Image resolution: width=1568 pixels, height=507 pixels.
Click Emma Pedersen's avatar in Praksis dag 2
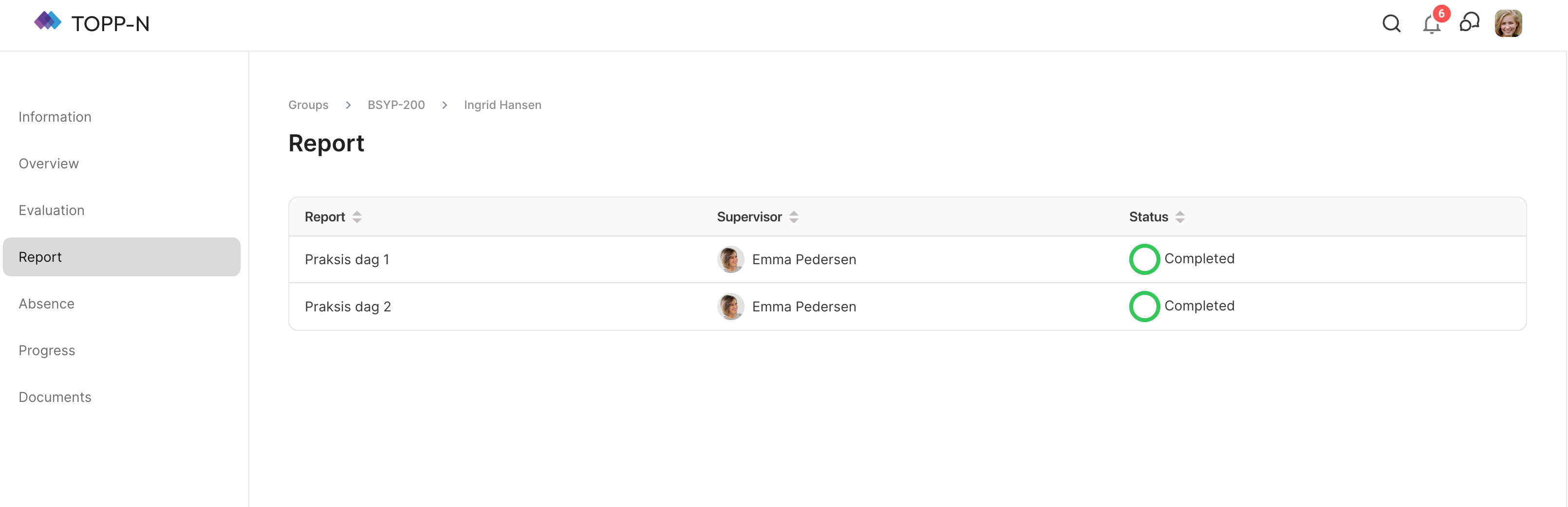point(730,307)
